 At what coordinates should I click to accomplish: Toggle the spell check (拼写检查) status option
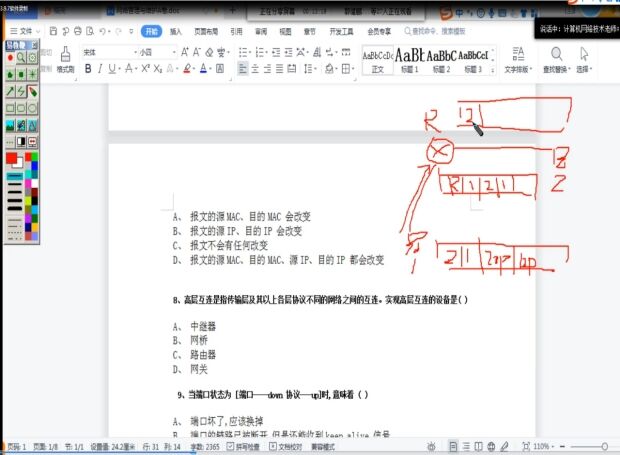coord(243,446)
